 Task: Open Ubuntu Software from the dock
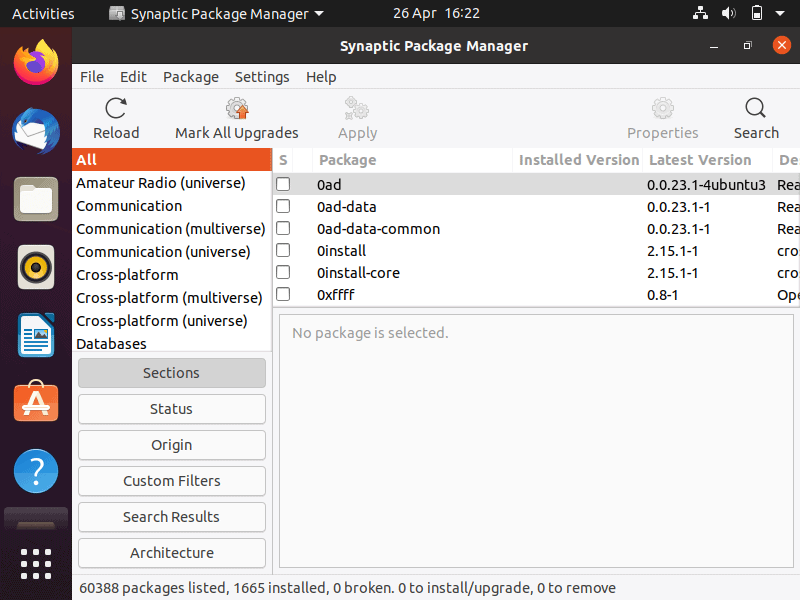point(36,402)
